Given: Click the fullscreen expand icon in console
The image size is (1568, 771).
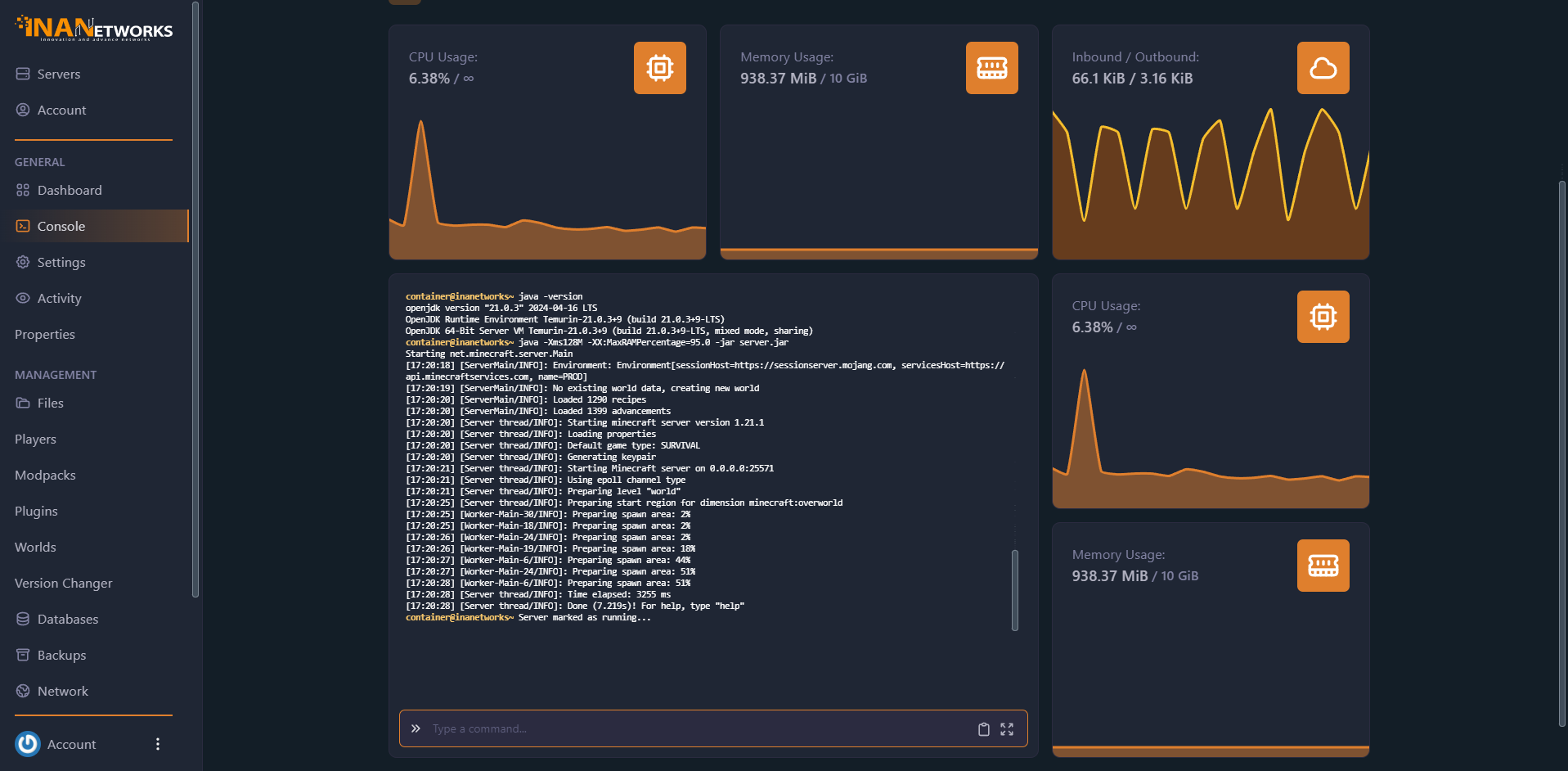Looking at the screenshot, I should pos(1007,729).
